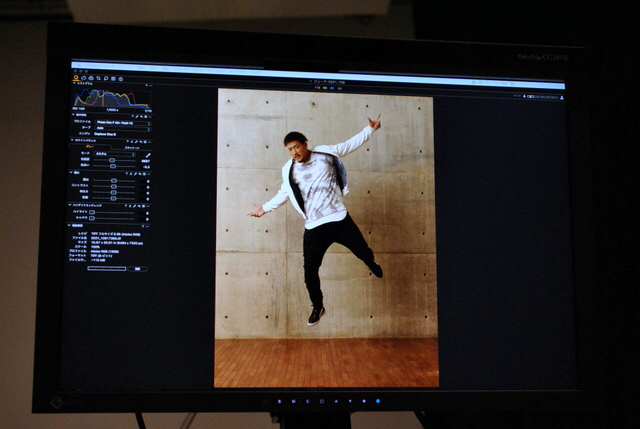
Task: Reset High Dynamic Range with header undo icon
Action: click(x=139, y=206)
